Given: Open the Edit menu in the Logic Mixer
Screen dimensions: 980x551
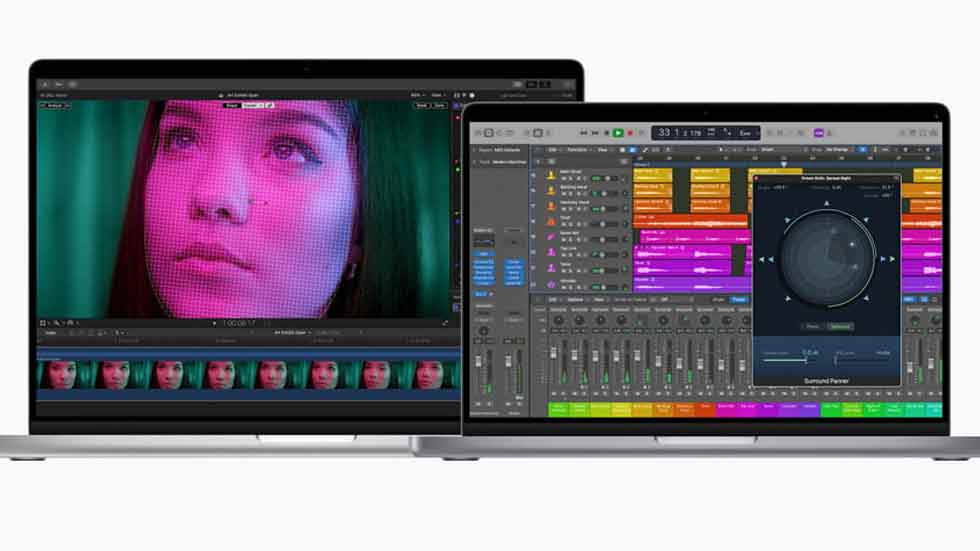Looking at the screenshot, I should pos(552,300).
